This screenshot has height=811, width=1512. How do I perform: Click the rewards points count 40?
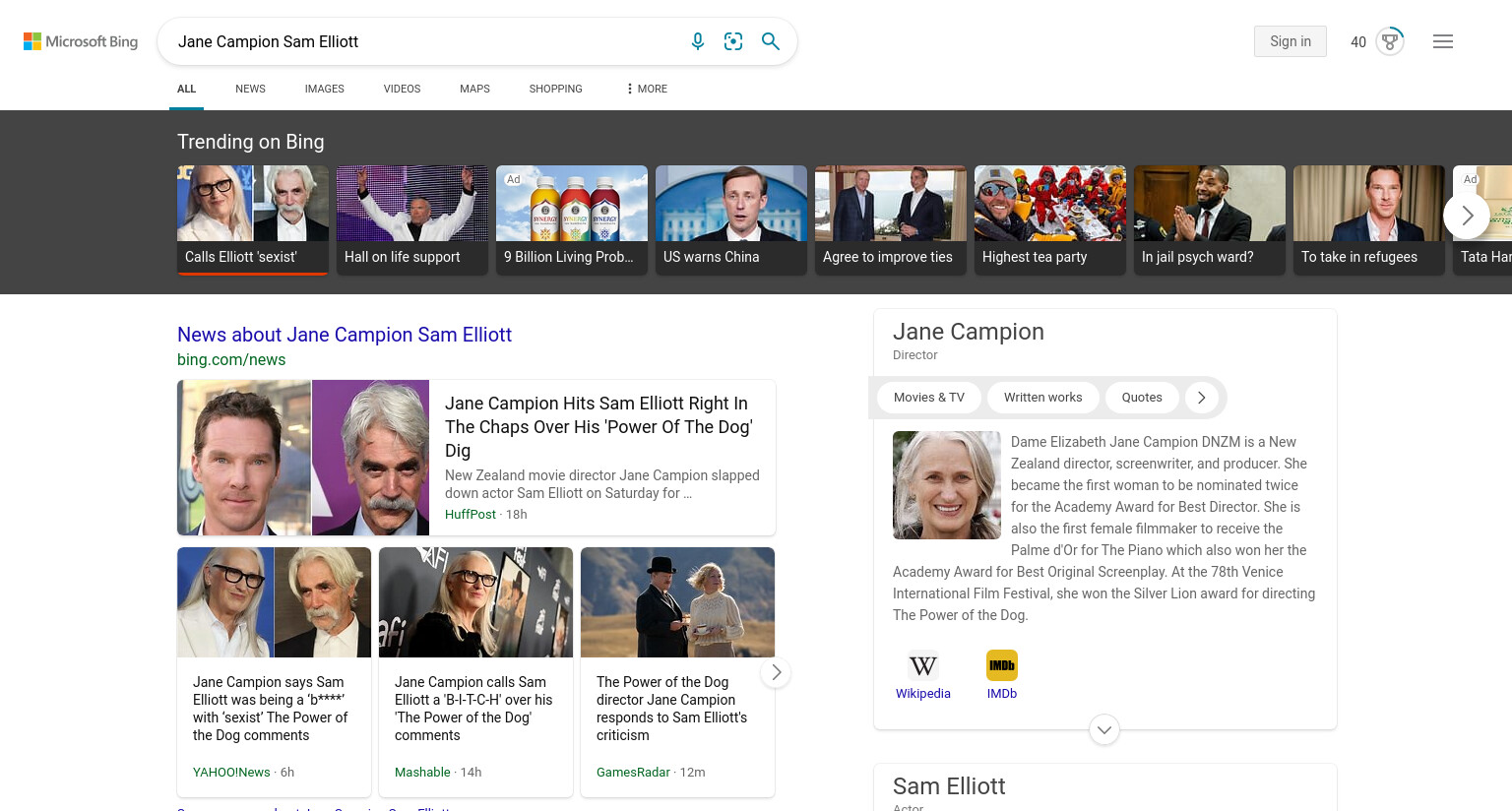coord(1358,42)
